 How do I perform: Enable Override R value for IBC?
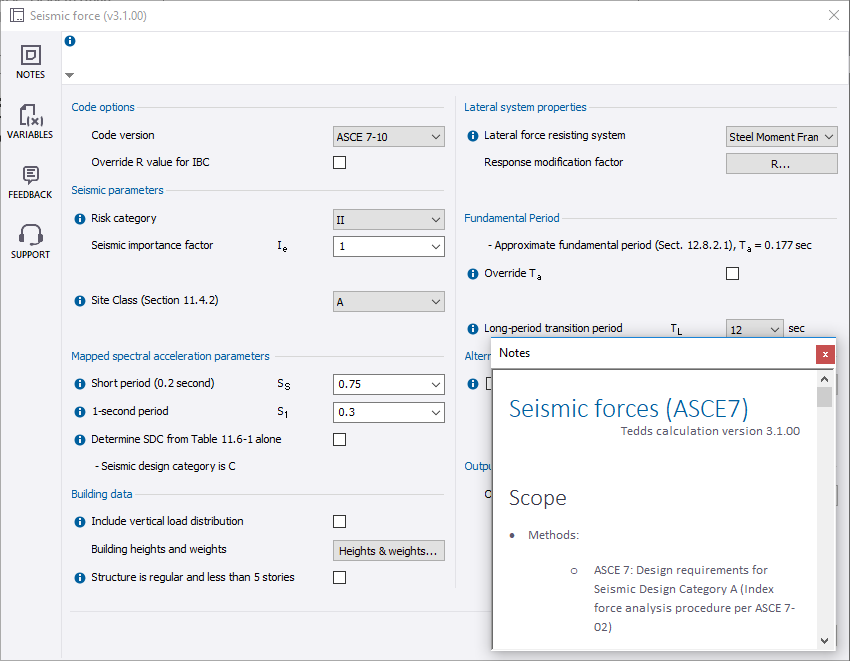(339, 162)
